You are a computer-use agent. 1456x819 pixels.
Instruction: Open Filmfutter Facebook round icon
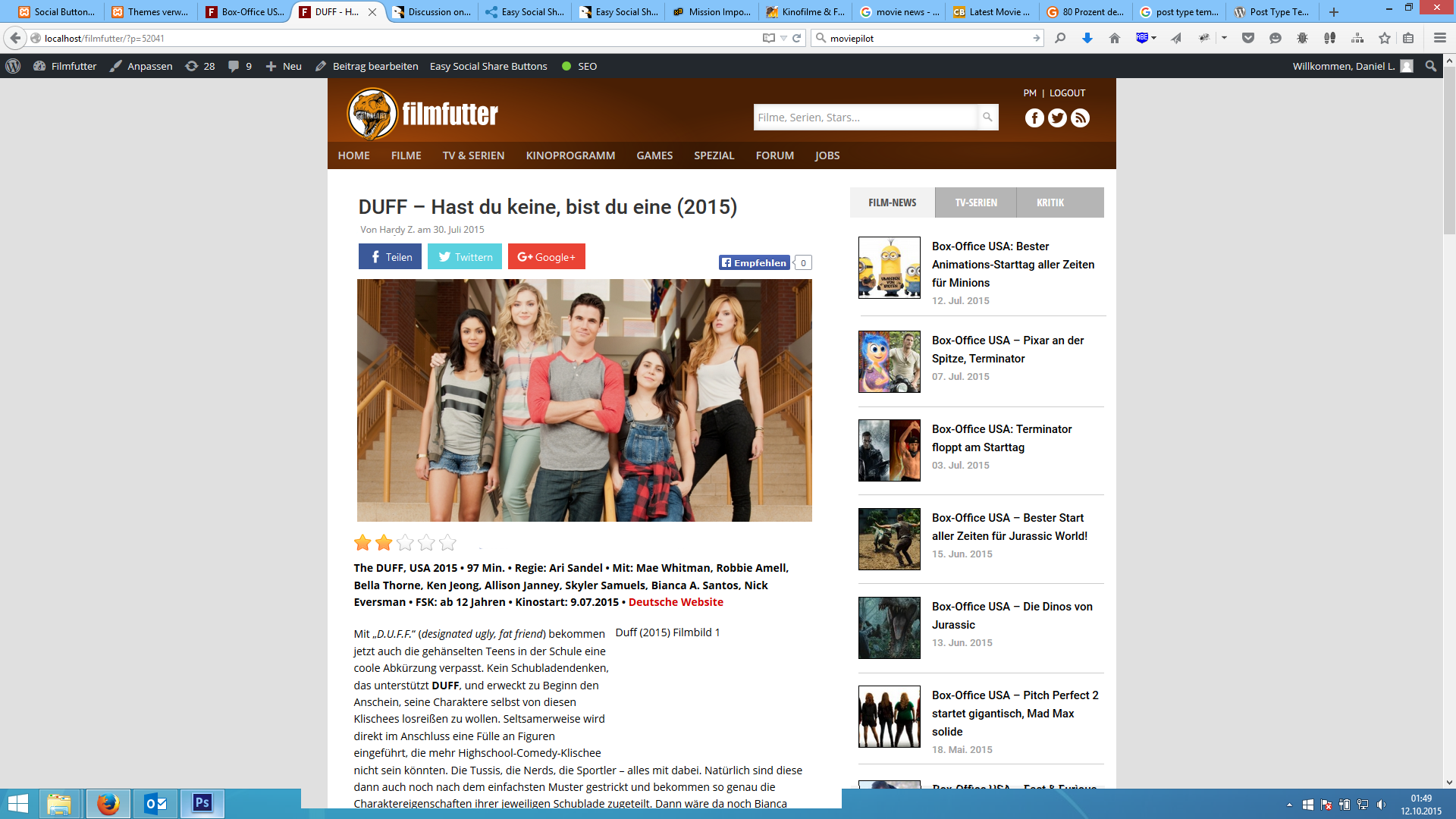1034,118
